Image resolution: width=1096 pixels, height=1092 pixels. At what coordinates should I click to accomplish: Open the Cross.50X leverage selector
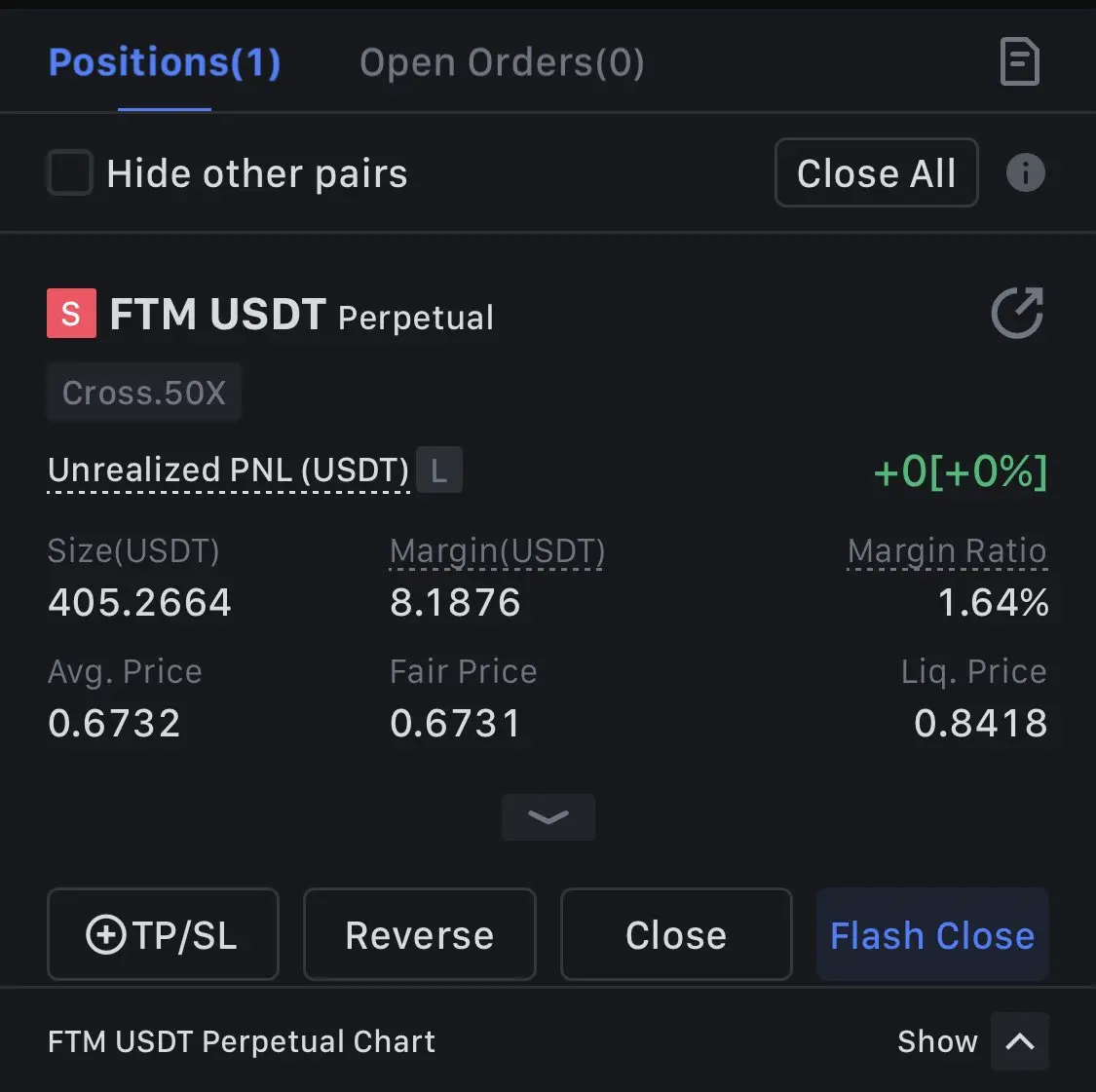pyautogui.click(x=144, y=393)
